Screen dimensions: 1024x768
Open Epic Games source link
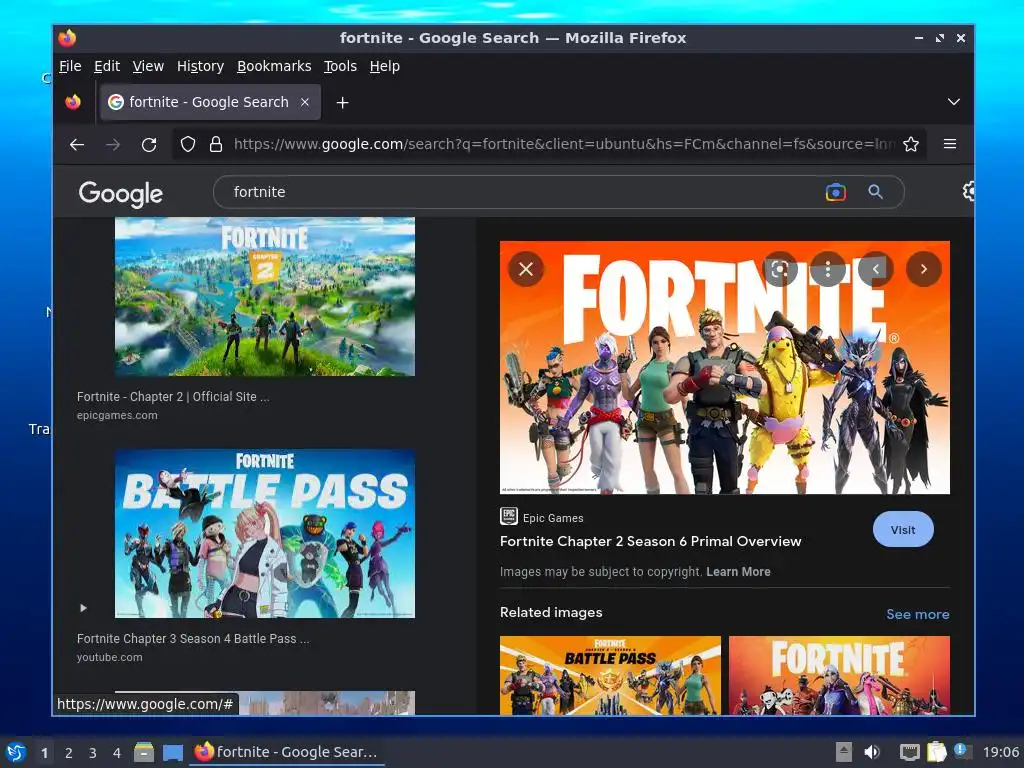[542, 517]
